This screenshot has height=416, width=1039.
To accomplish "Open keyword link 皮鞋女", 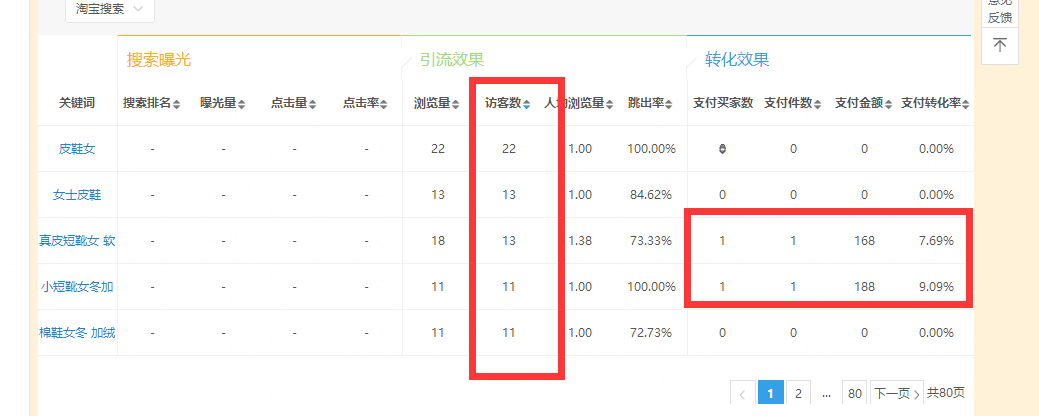I will pos(77,149).
